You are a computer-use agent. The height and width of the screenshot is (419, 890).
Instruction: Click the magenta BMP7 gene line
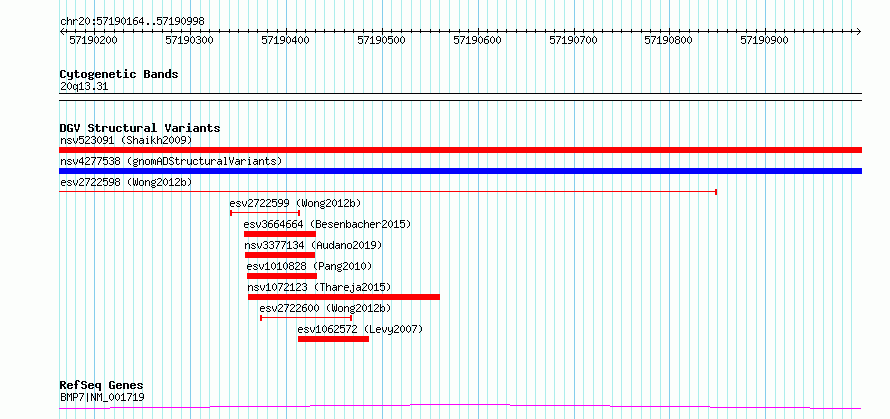(x=460, y=407)
